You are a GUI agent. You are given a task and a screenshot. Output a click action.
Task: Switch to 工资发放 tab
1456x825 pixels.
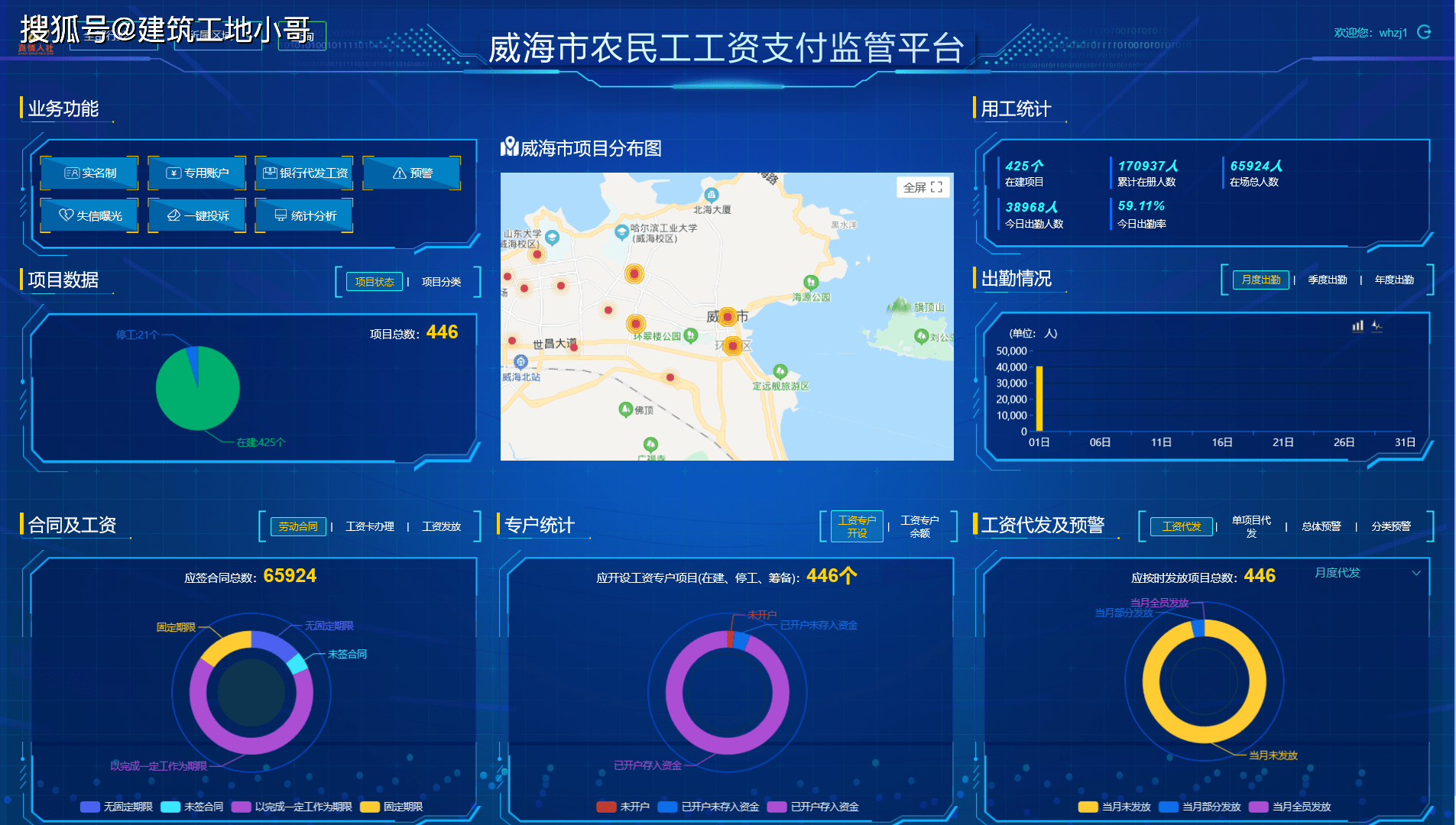[x=441, y=526]
